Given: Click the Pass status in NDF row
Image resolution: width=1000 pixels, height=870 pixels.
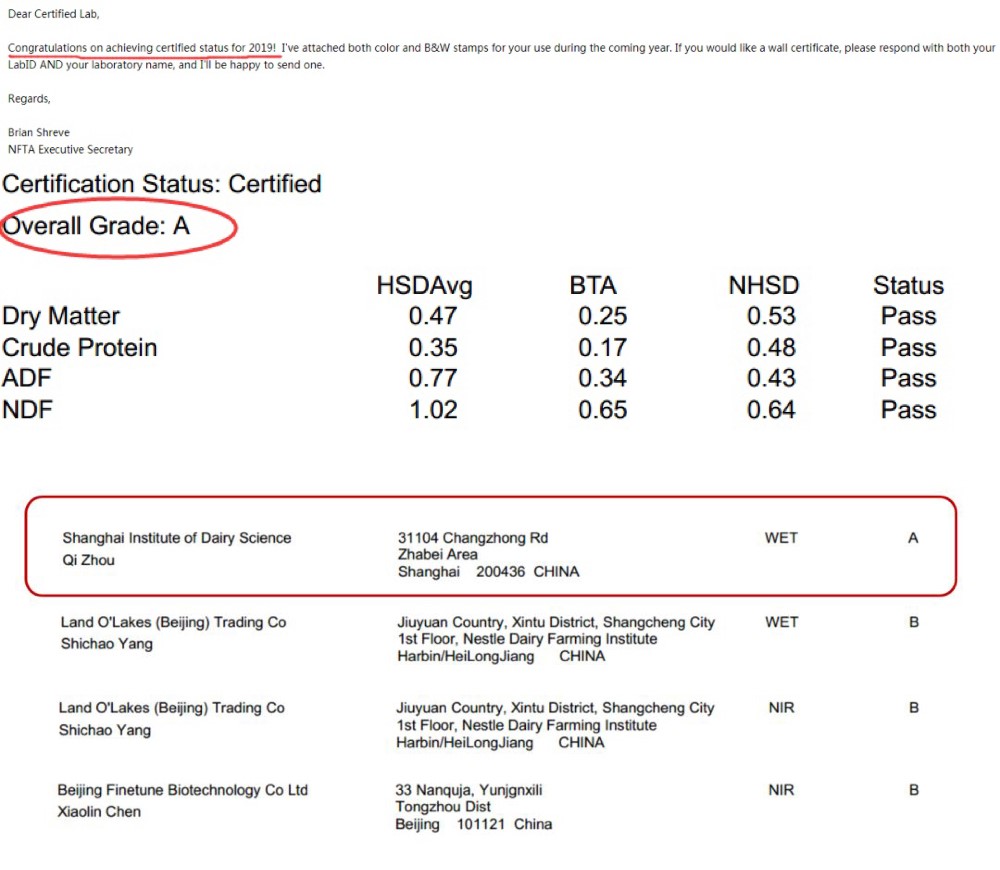Looking at the screenshot, I should coord(908,410).
